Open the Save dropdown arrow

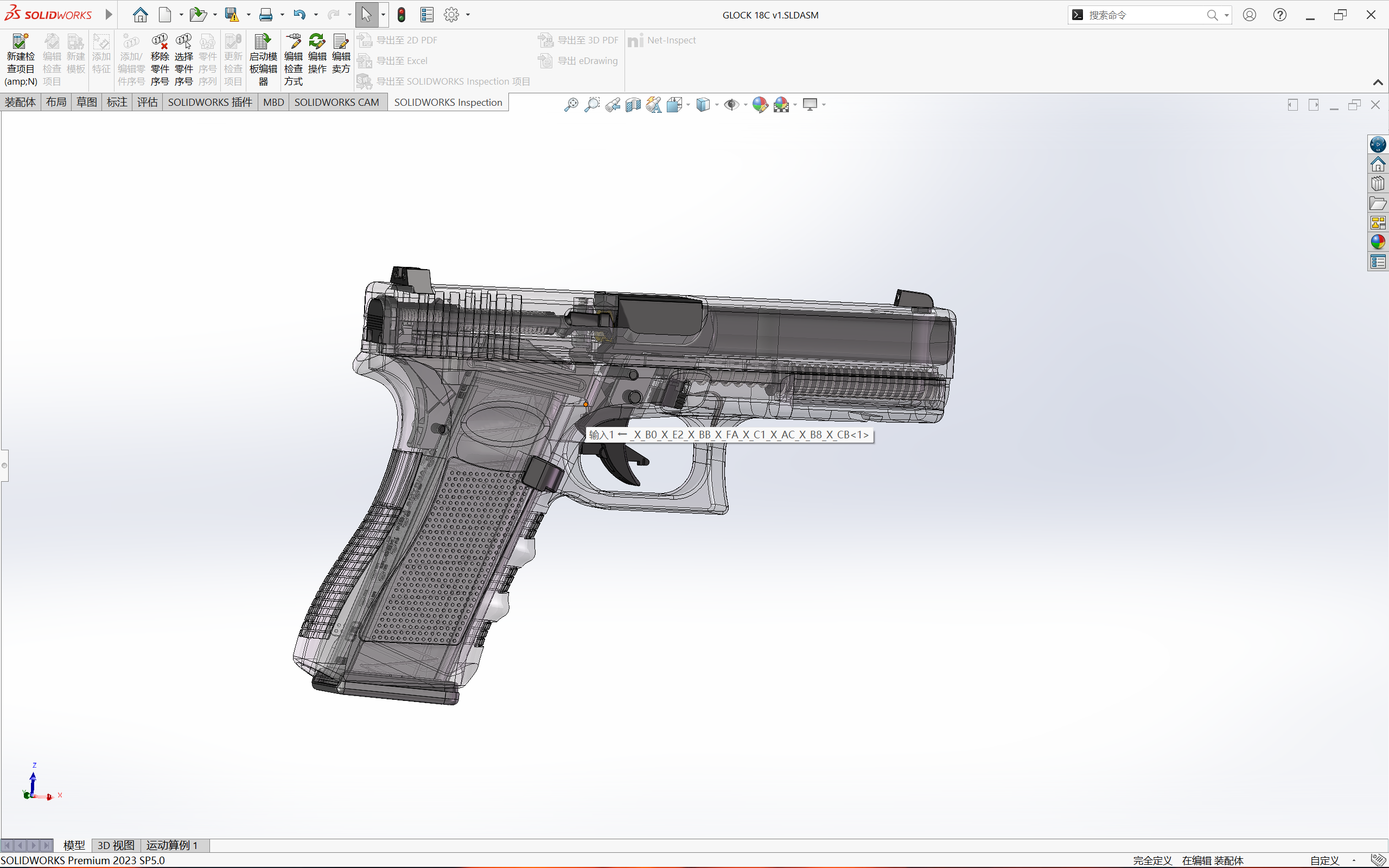point(249,15)
